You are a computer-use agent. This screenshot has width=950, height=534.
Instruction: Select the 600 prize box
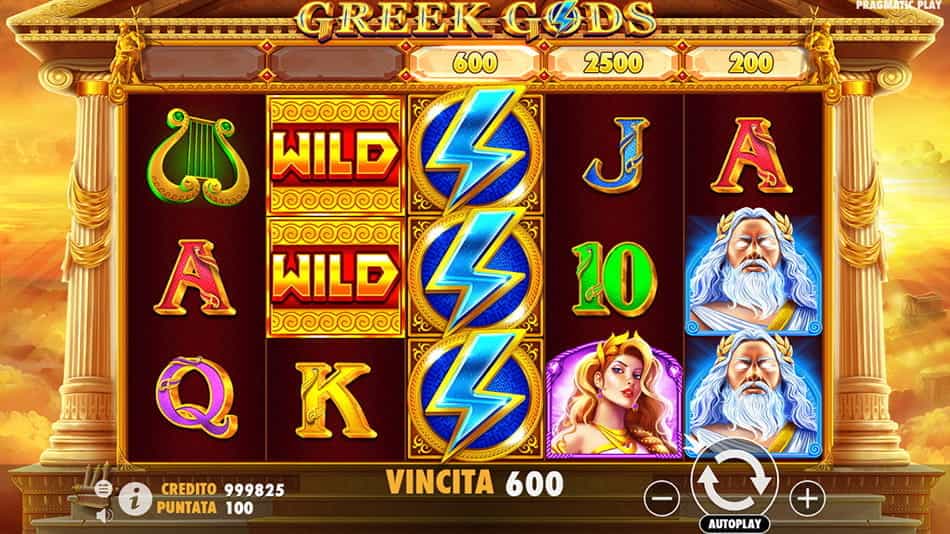(x=474, y=62)
